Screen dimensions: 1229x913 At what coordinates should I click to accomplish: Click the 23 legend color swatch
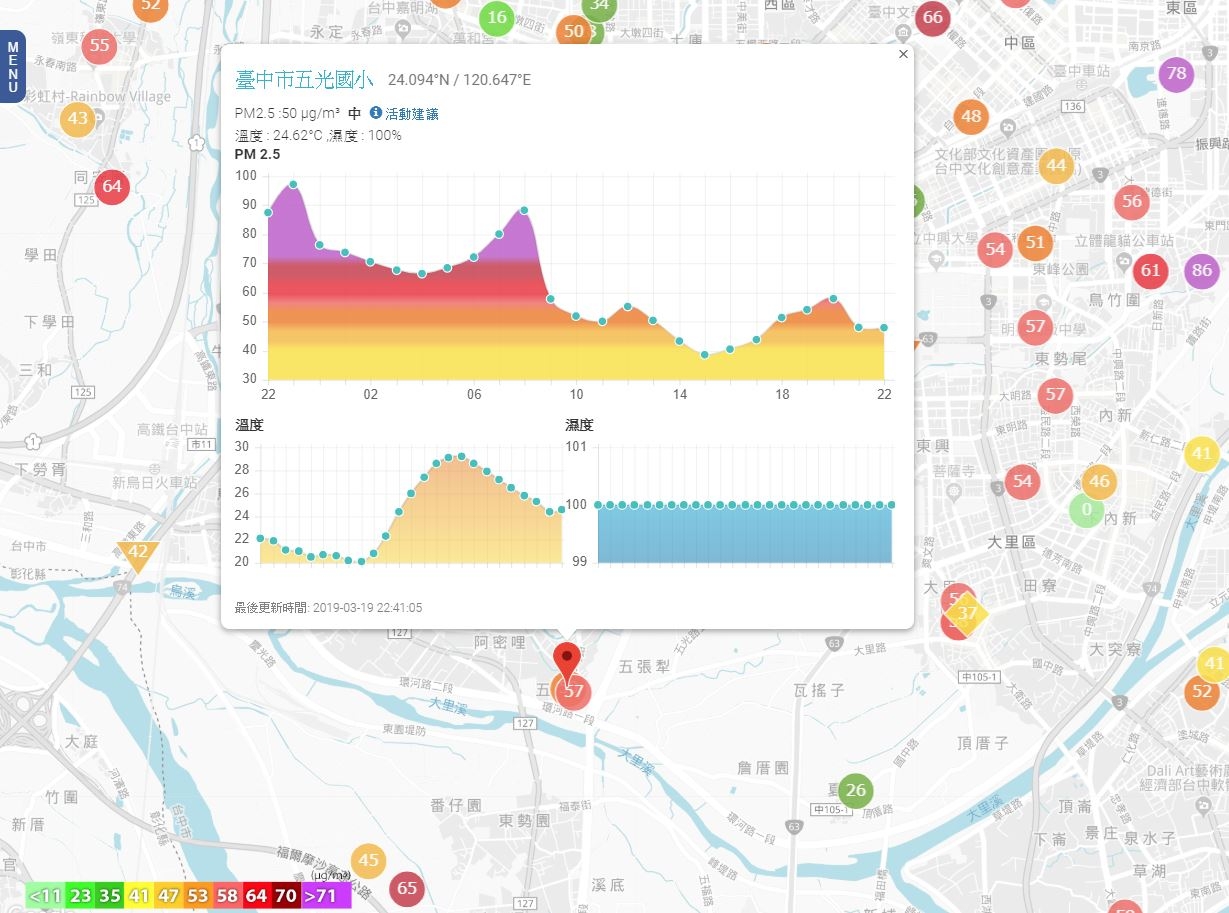pyautogui.click(x=81, y=896)
